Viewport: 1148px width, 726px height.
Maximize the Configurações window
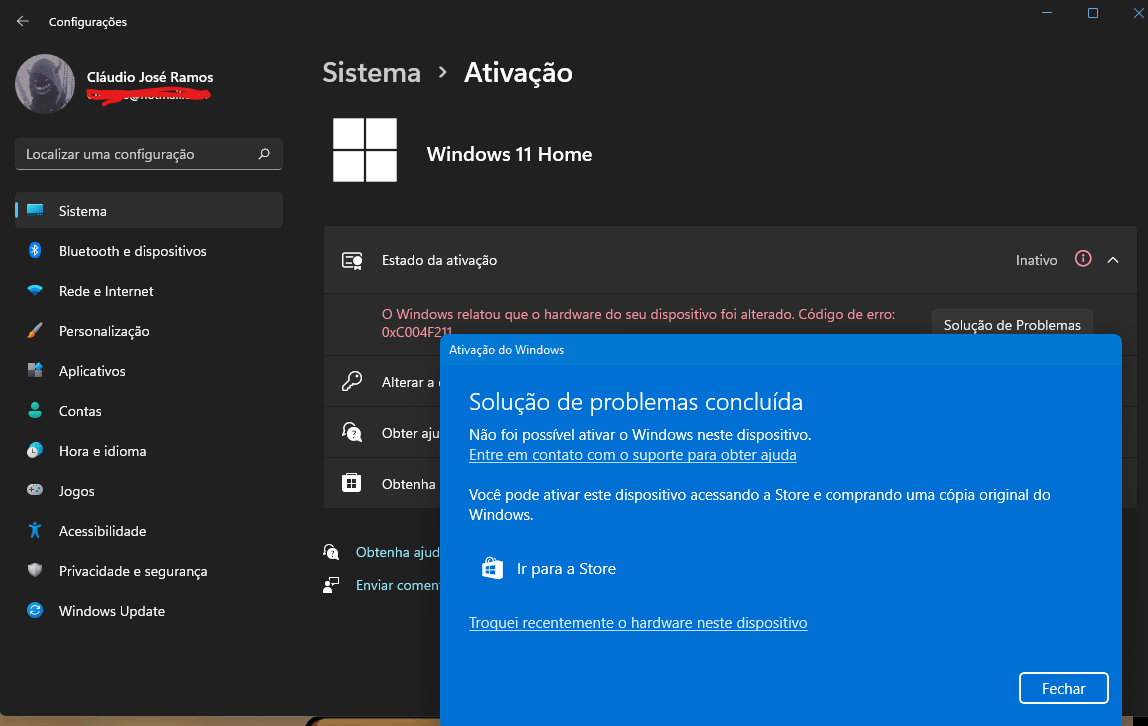pos(1092,12)
